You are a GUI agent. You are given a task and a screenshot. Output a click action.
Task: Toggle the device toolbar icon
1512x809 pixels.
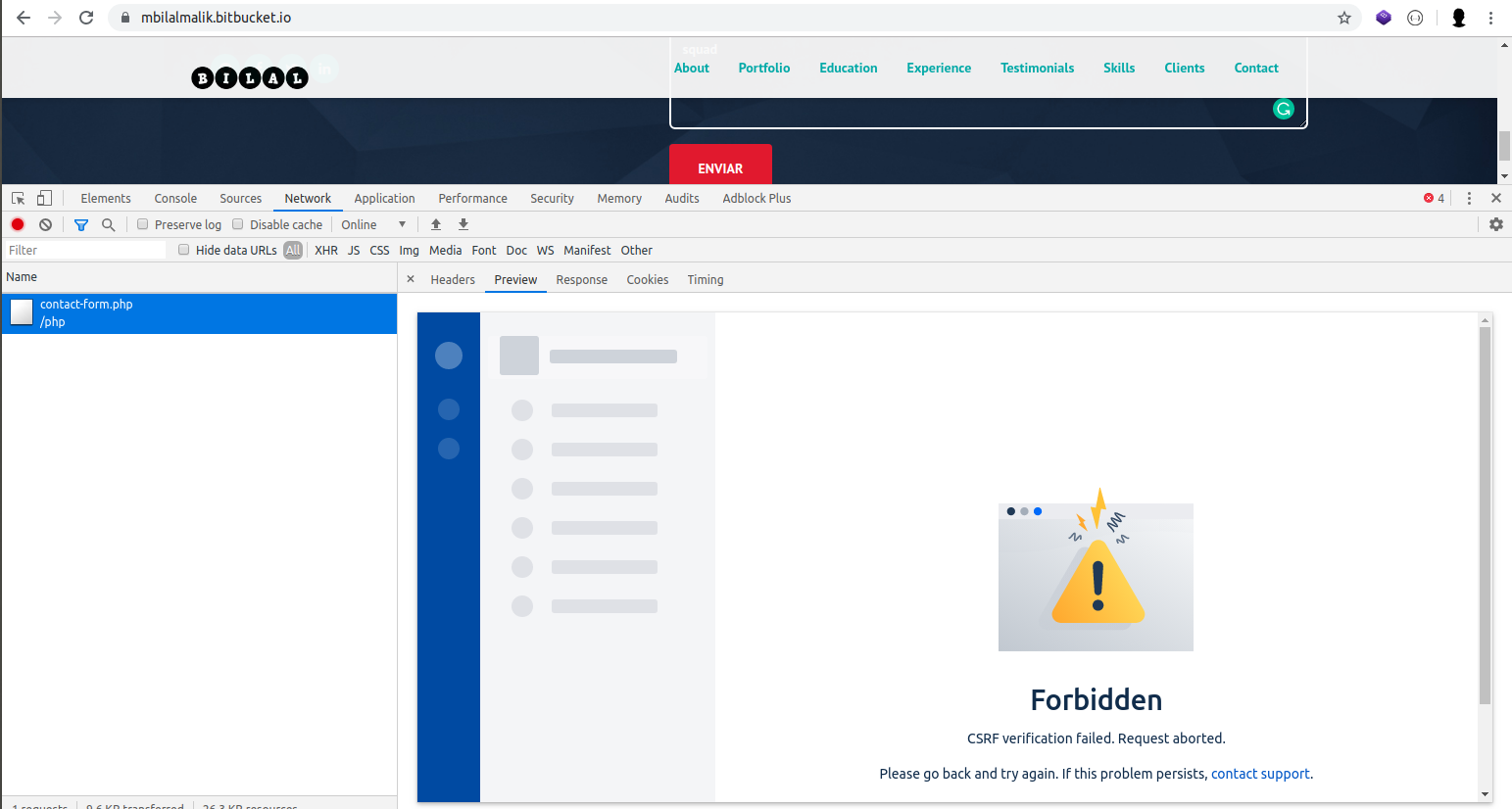44,198
